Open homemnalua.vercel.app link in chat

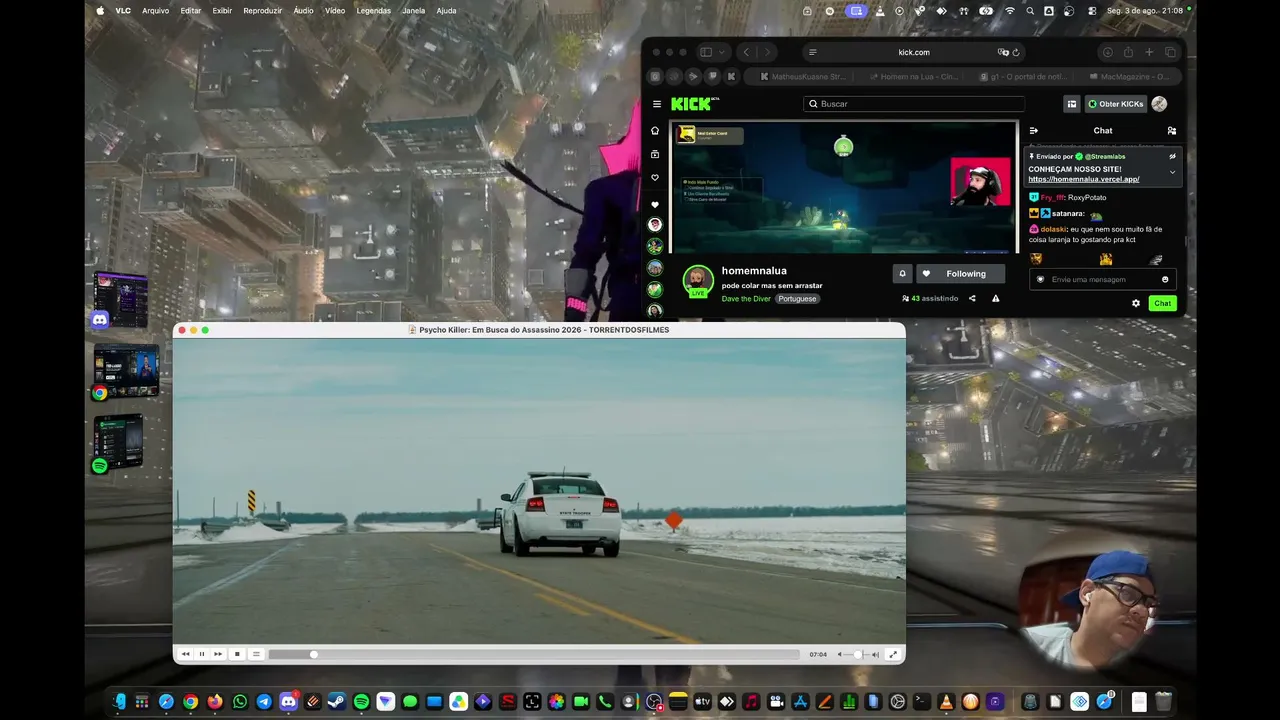click(1084, 179)
